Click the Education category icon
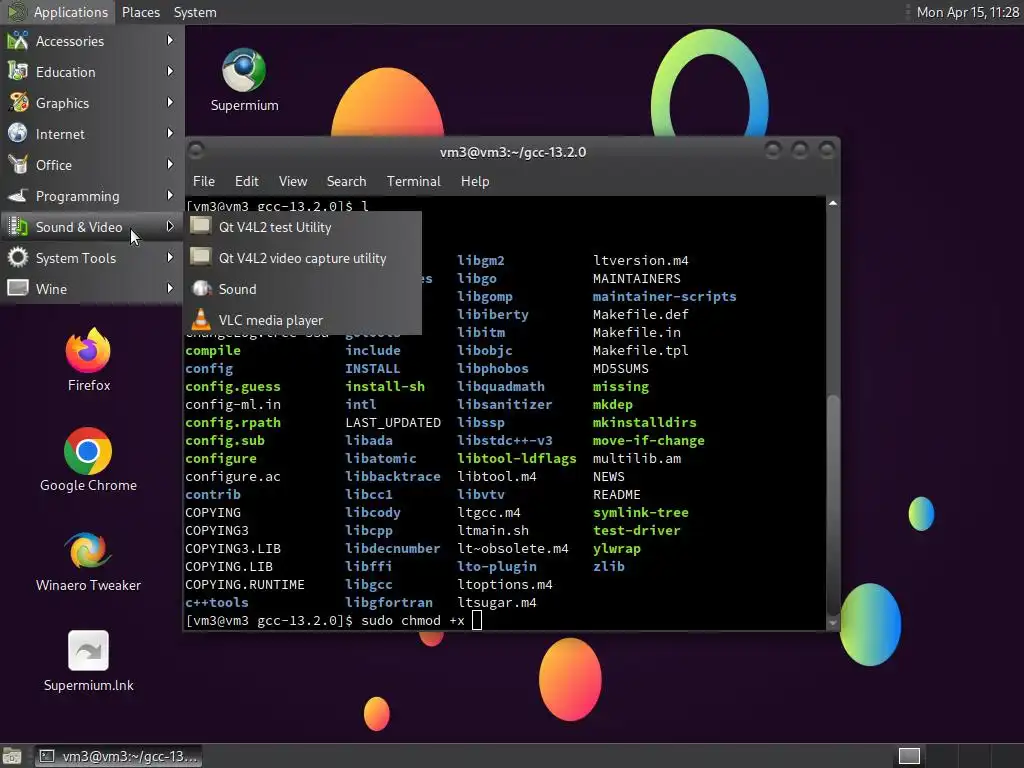 [18, 71]
